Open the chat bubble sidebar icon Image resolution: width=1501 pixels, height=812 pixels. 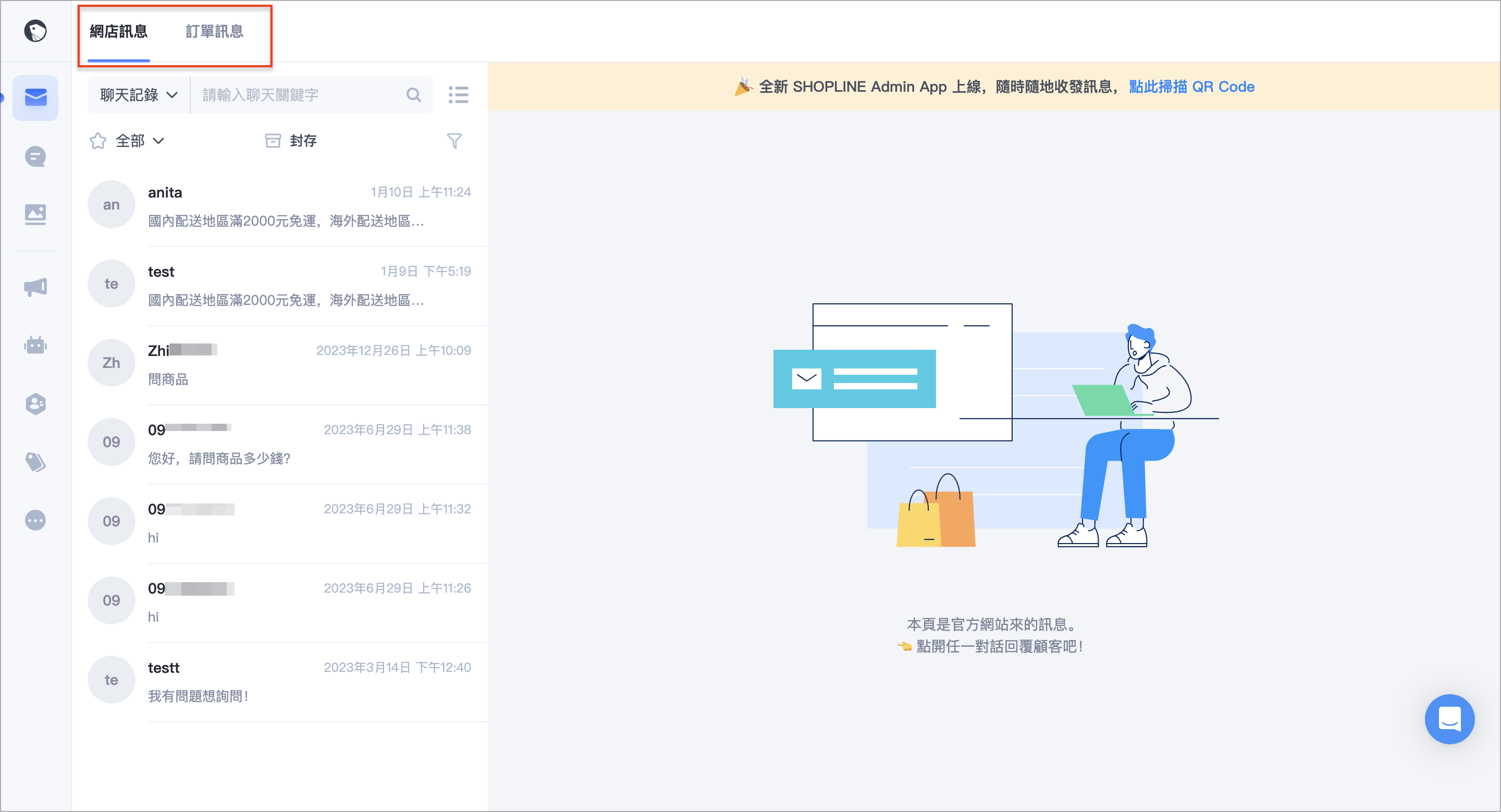click(x=35, y=157)
